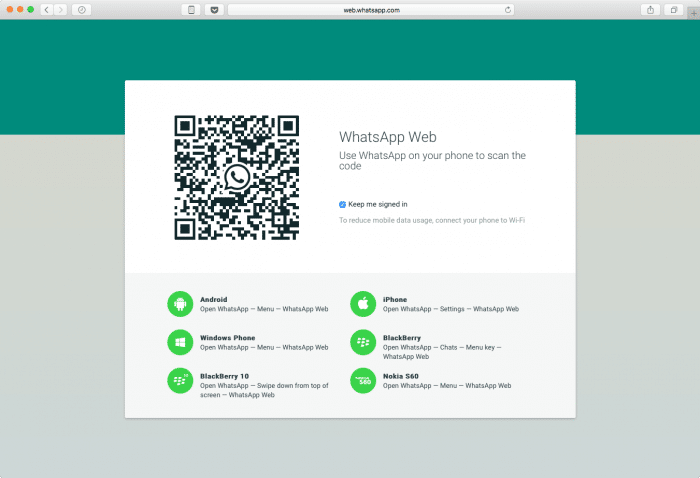Click Nokia S60 'Open WhatsApp — Menu' instructions
Screen dimensions: 700x478
(447, 386)
